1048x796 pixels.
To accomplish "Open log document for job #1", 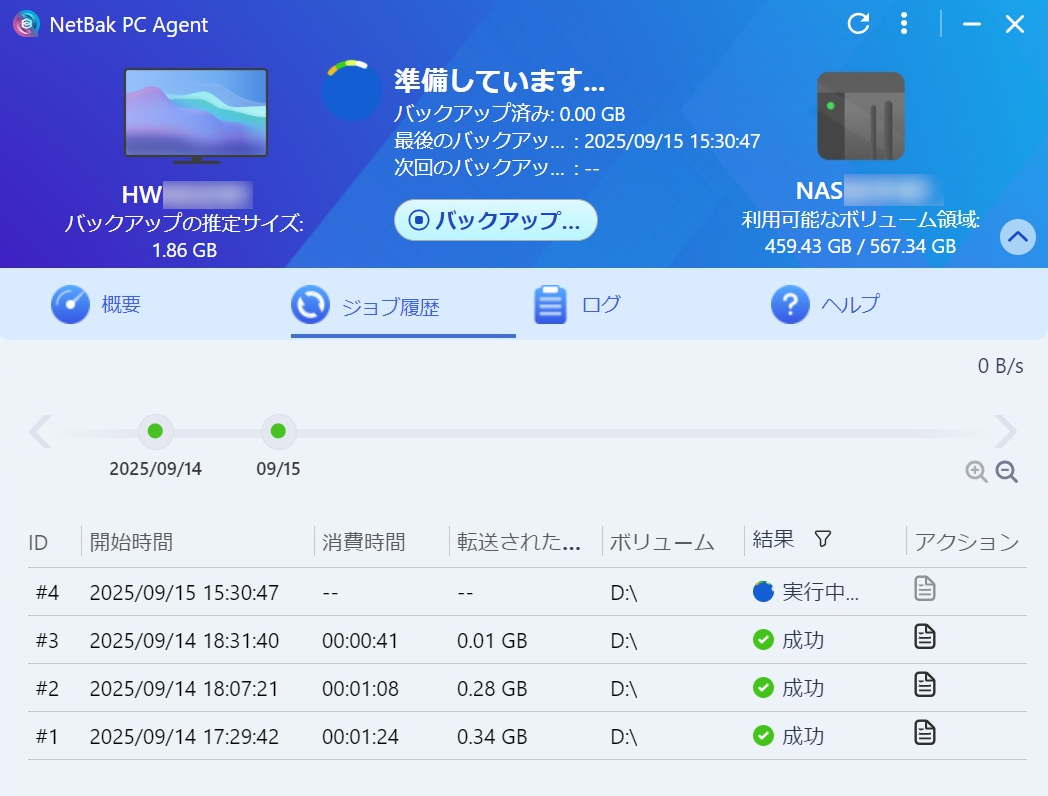I will [925, 733].
